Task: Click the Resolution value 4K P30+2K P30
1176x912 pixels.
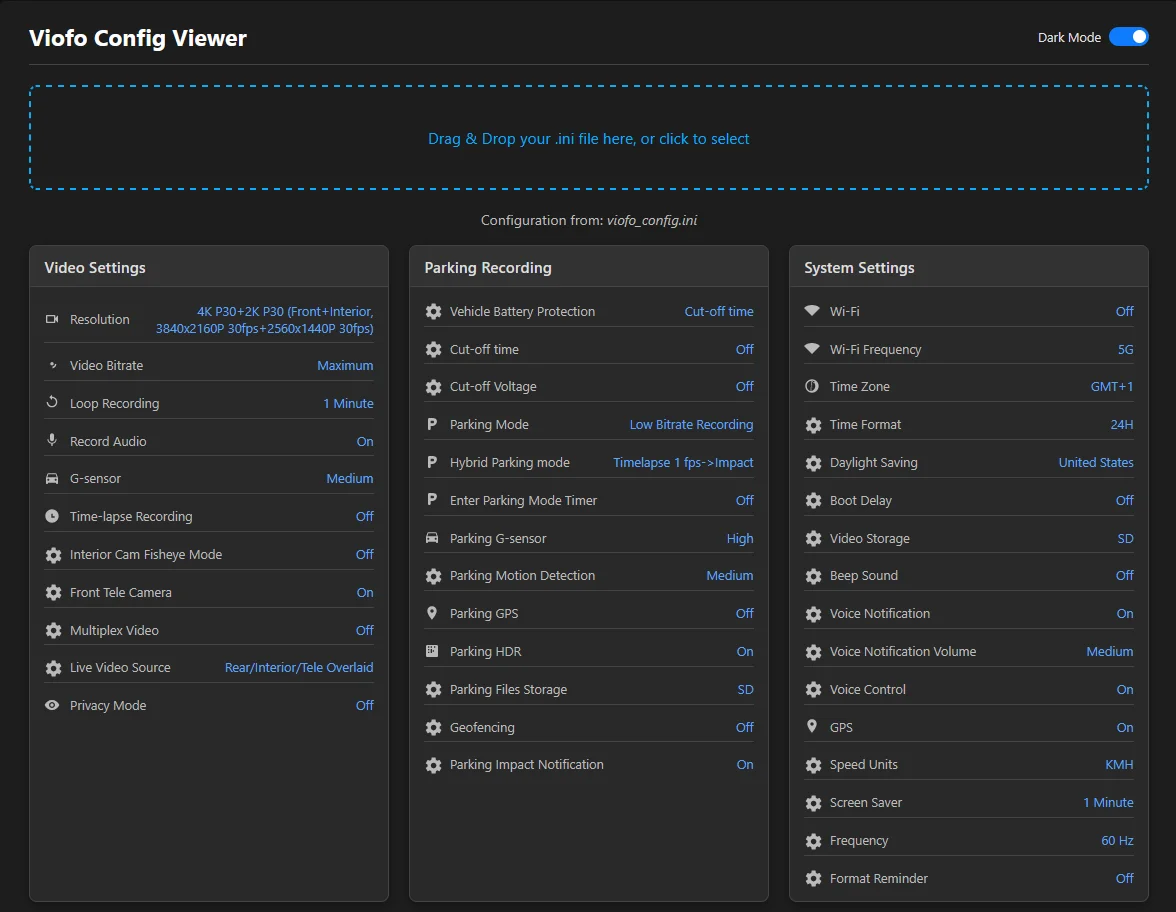Action: (265, 320)
